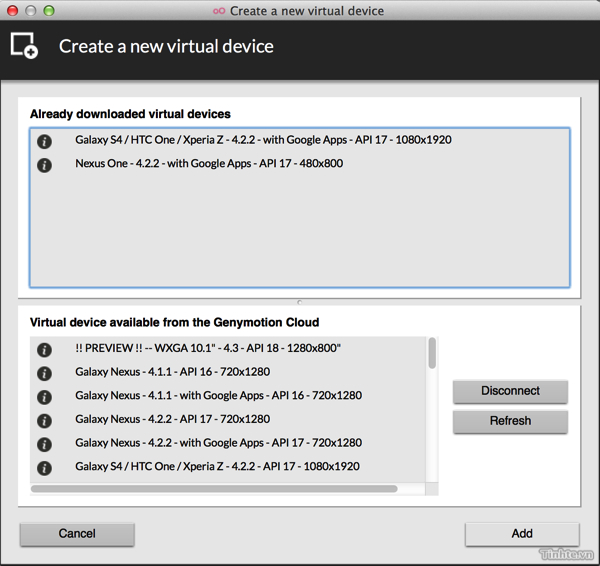Cancel virtual device creation

[x=77, y=534]
